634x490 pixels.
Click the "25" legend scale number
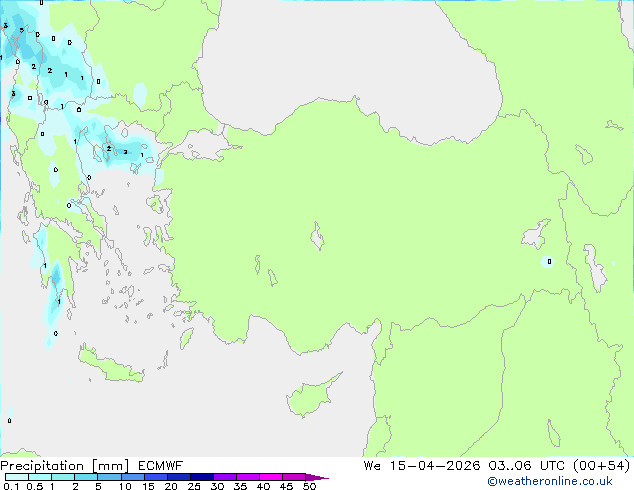194,486
